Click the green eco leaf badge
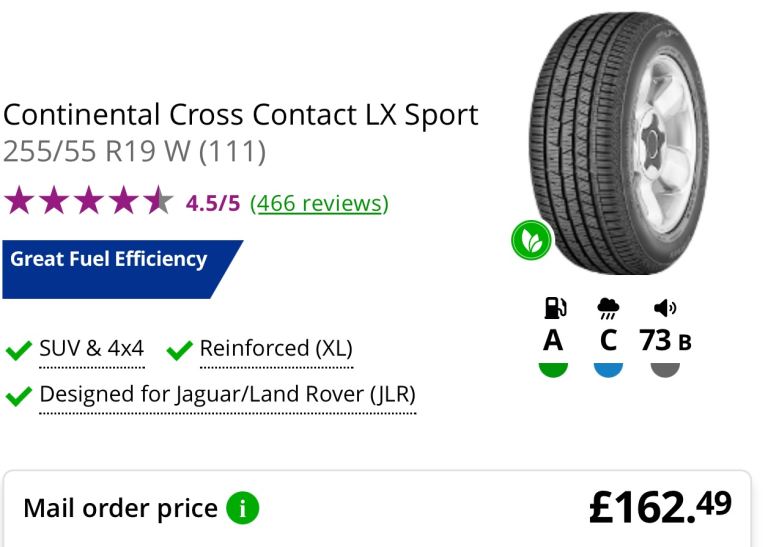The width and height of the screenshot is (768, 547). click(x=532, y=241)
